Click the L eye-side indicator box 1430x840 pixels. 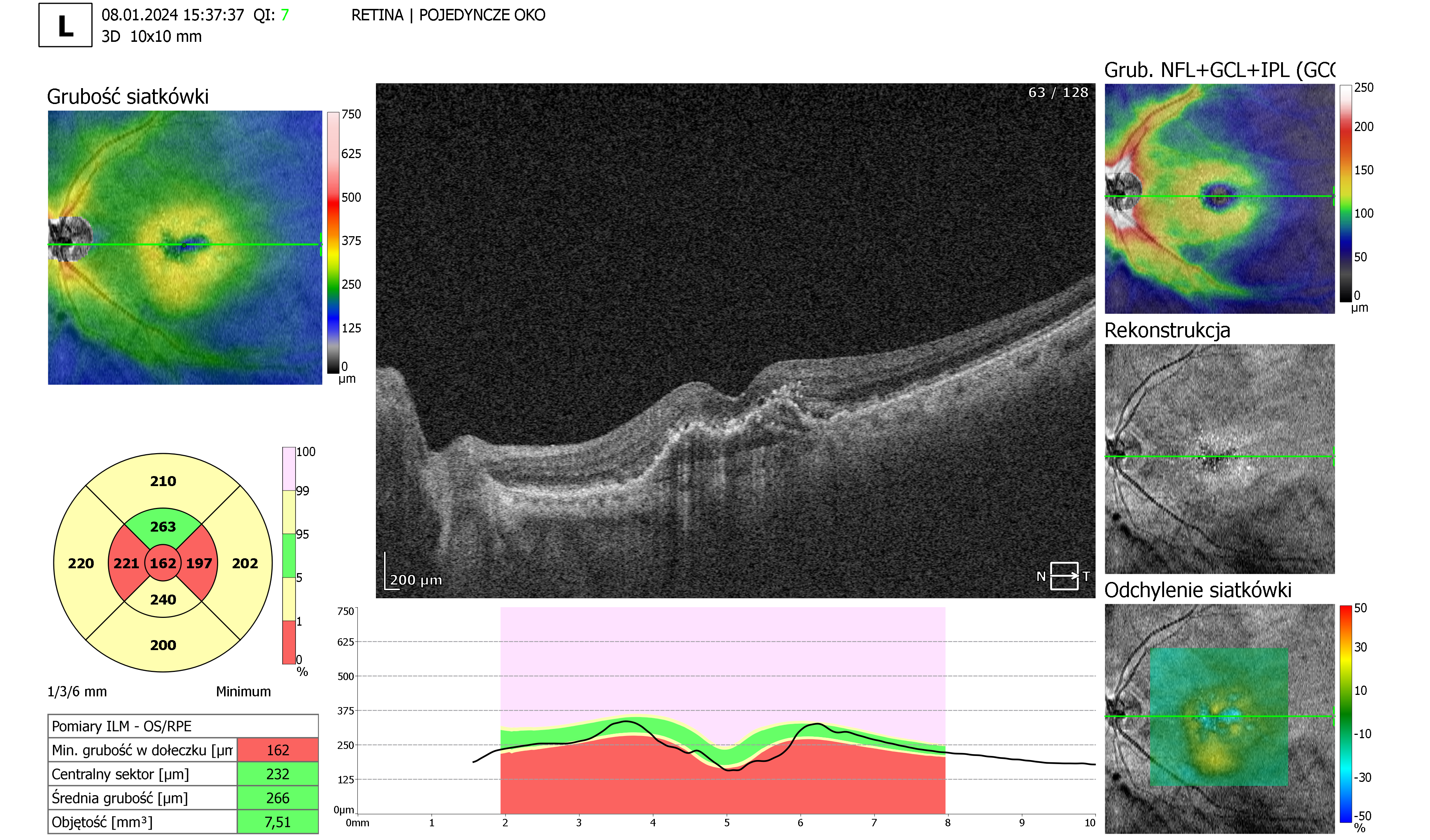click(65, 25)
